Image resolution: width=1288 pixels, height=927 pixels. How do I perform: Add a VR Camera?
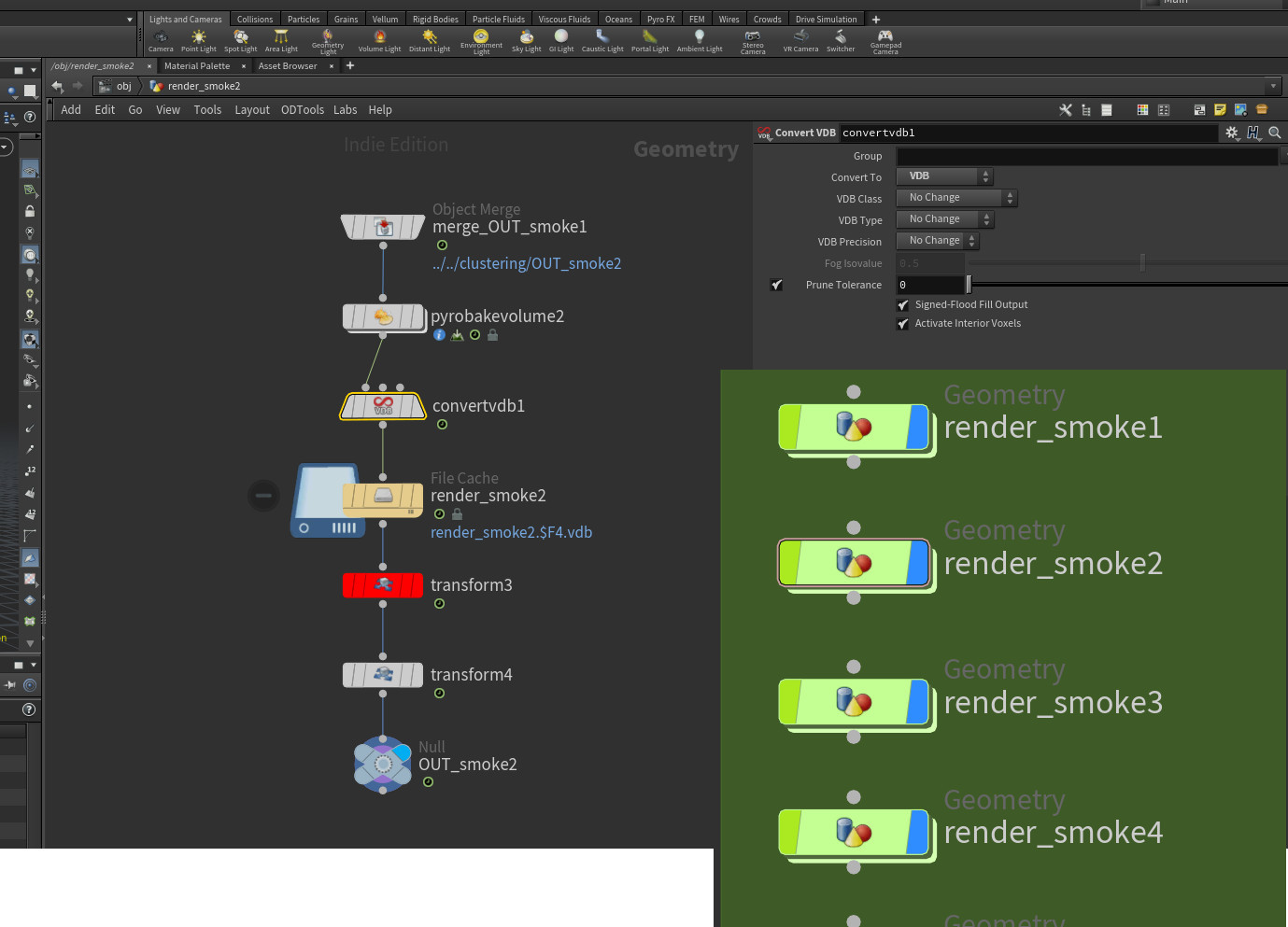800,40
